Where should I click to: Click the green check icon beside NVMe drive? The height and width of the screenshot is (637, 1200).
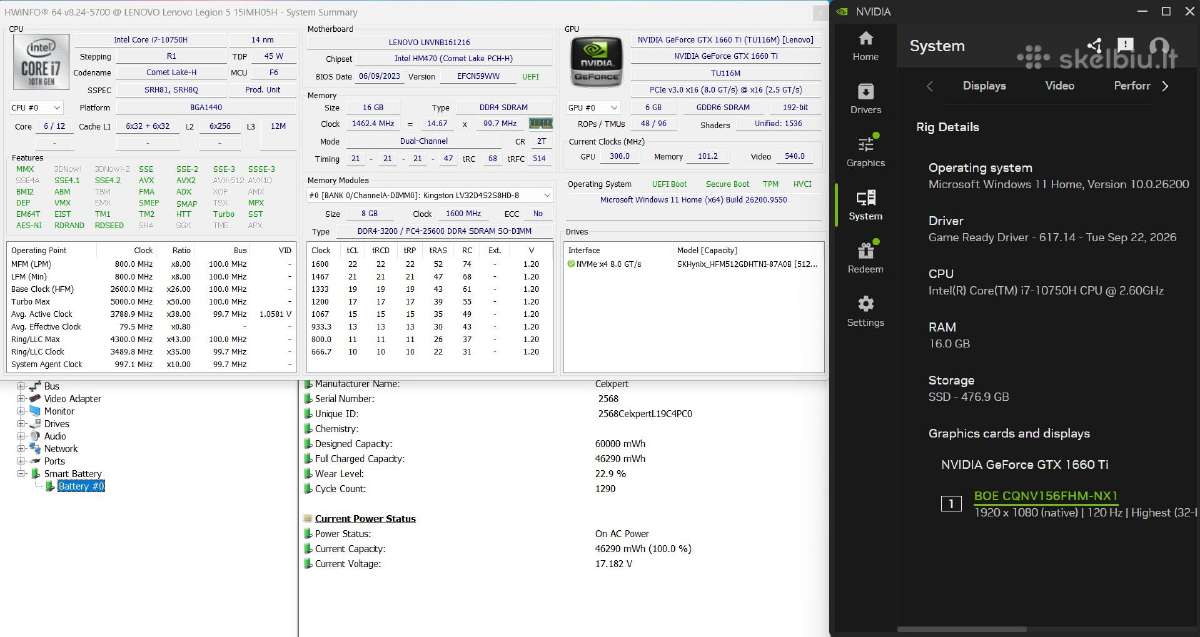click(x=571, y=264)
